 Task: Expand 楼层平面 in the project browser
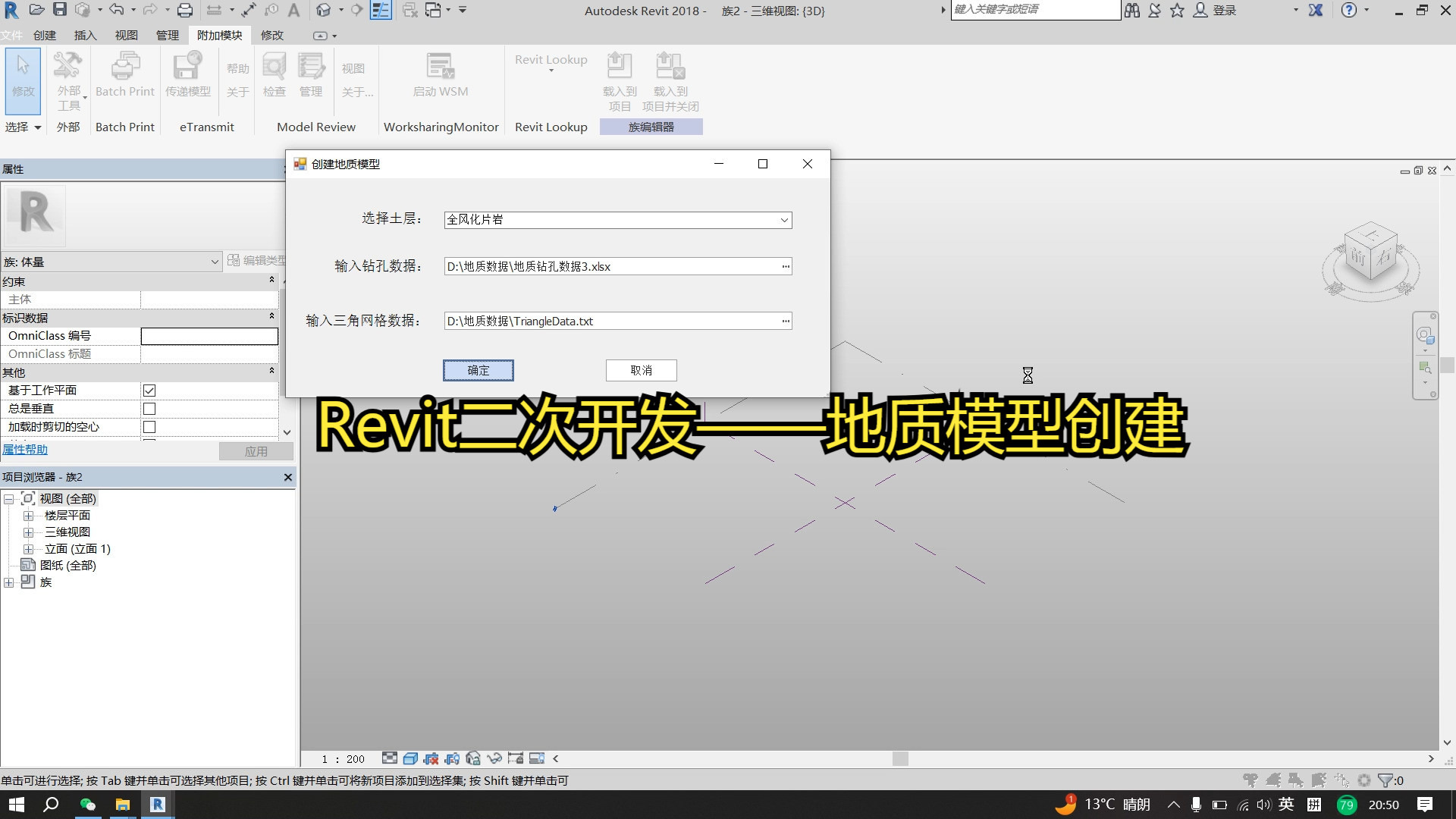(28, 515)
